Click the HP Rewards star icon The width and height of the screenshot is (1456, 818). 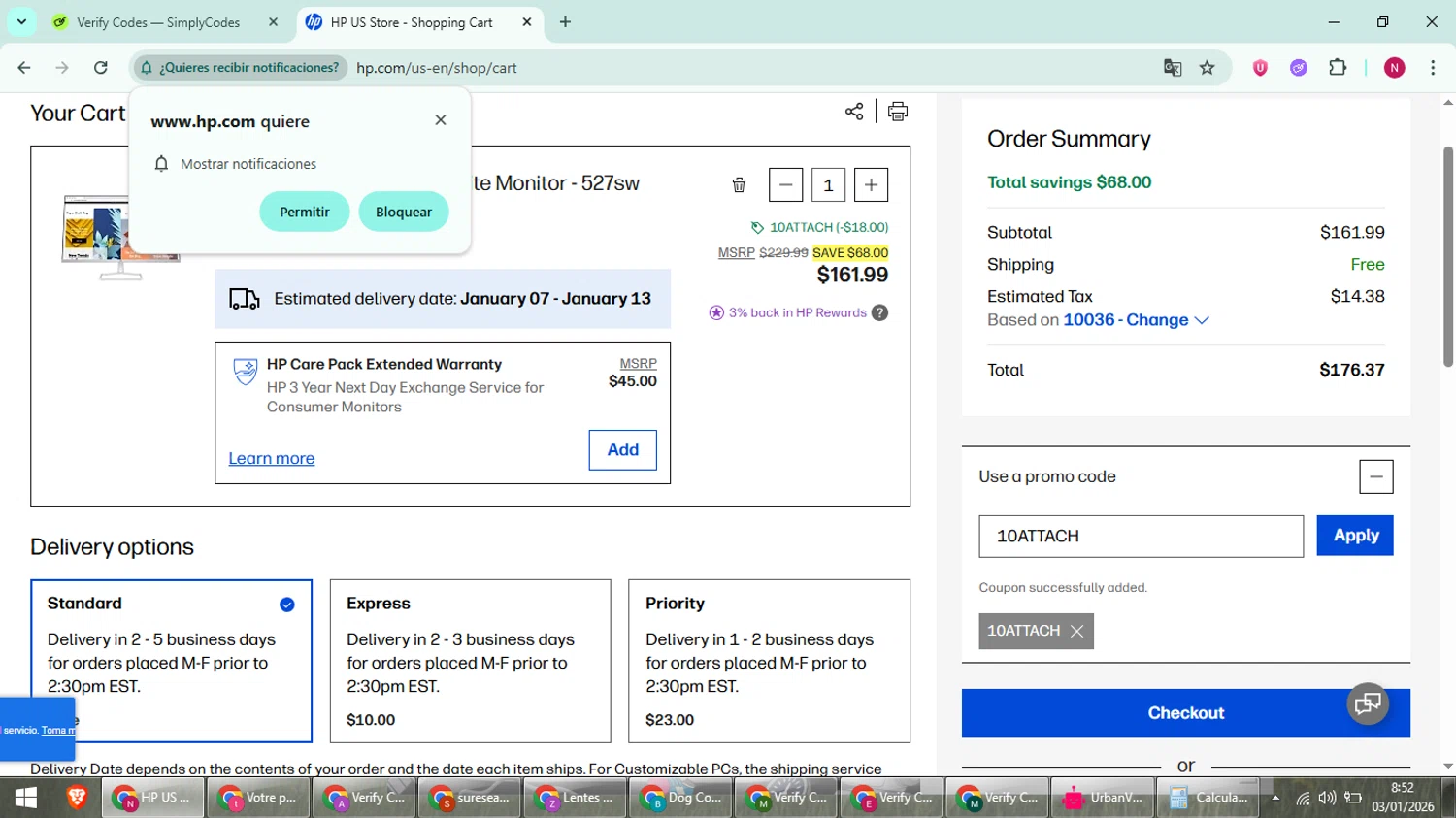coord(716,312)
